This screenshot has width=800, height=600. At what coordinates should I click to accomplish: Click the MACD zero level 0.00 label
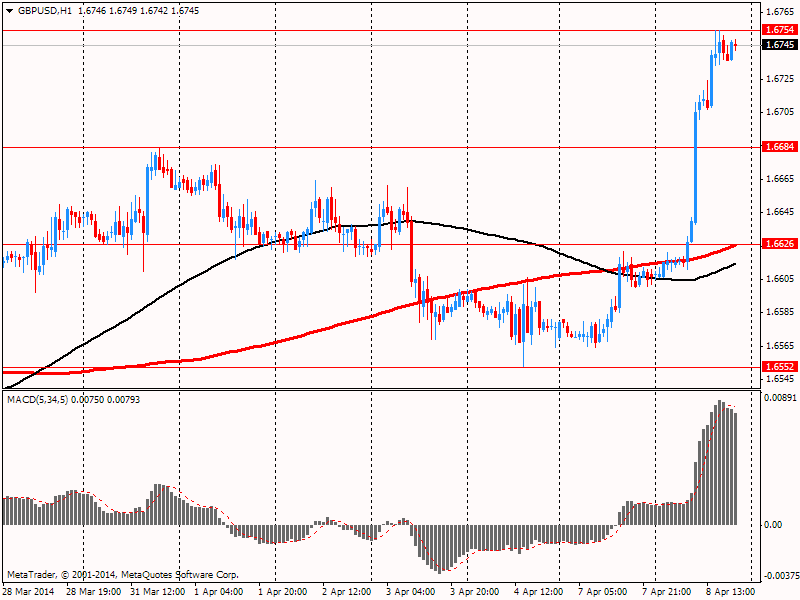[773, 524]
